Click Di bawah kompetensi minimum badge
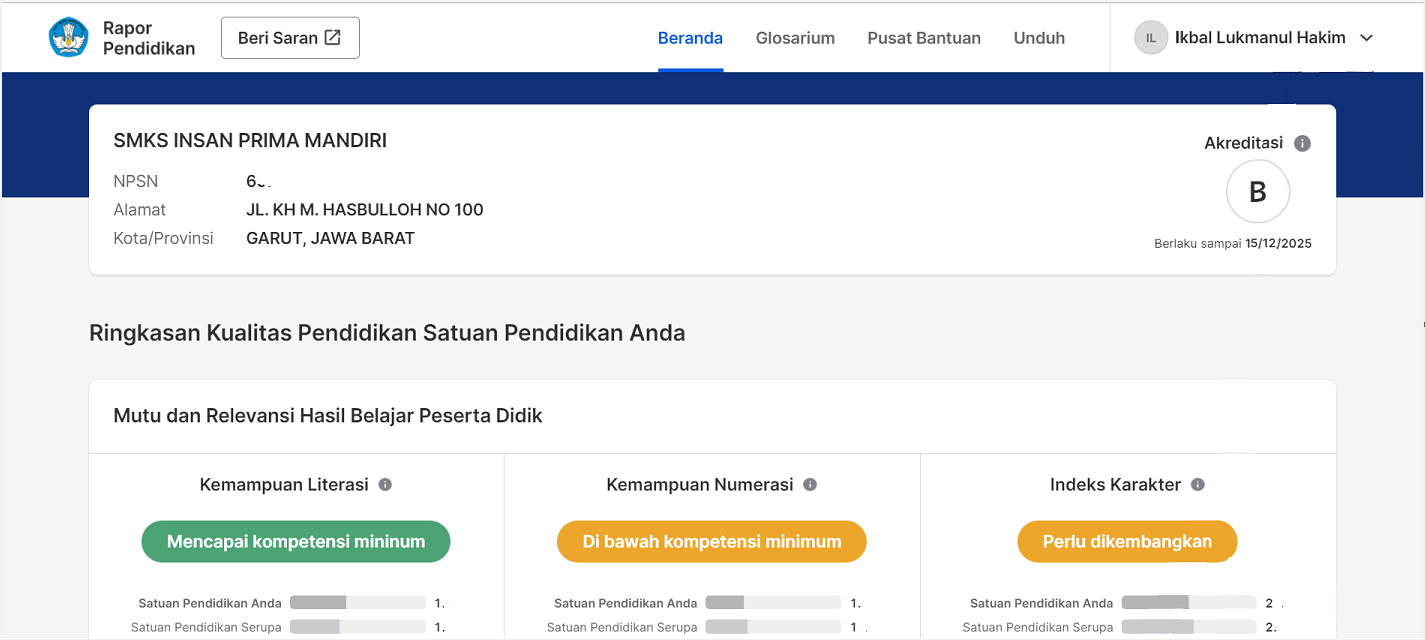 coord(712,542)
